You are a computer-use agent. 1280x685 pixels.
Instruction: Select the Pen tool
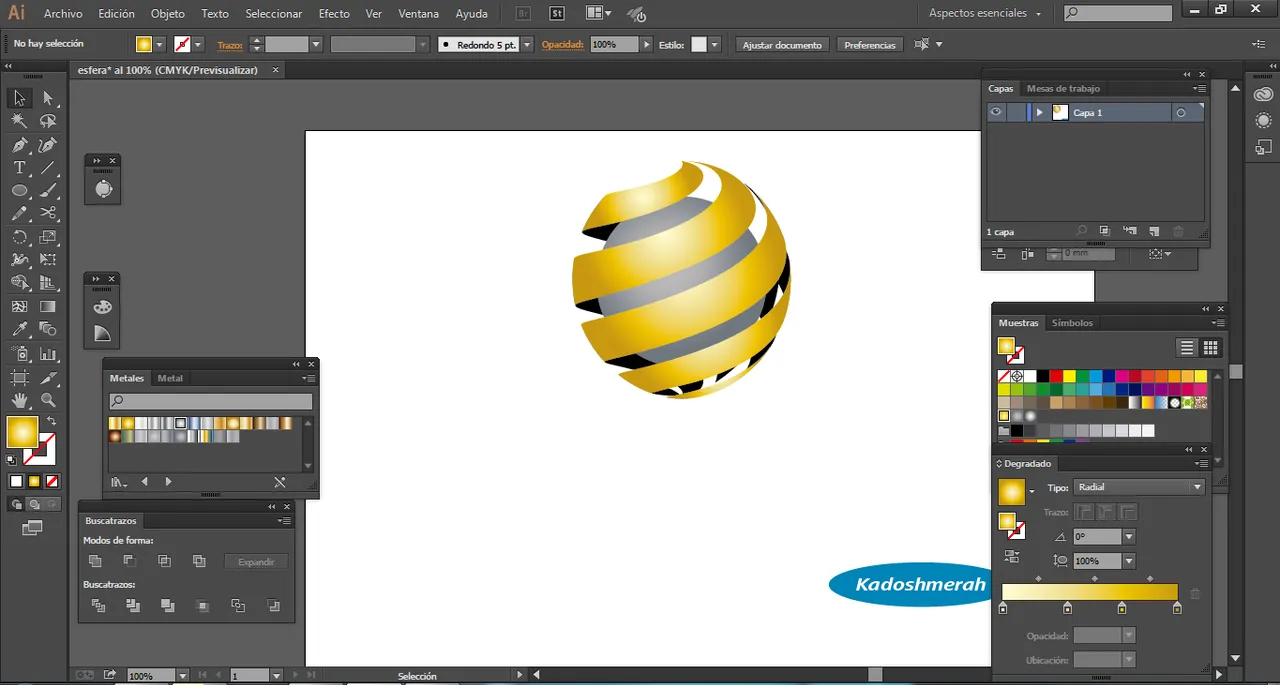[19, 145]
